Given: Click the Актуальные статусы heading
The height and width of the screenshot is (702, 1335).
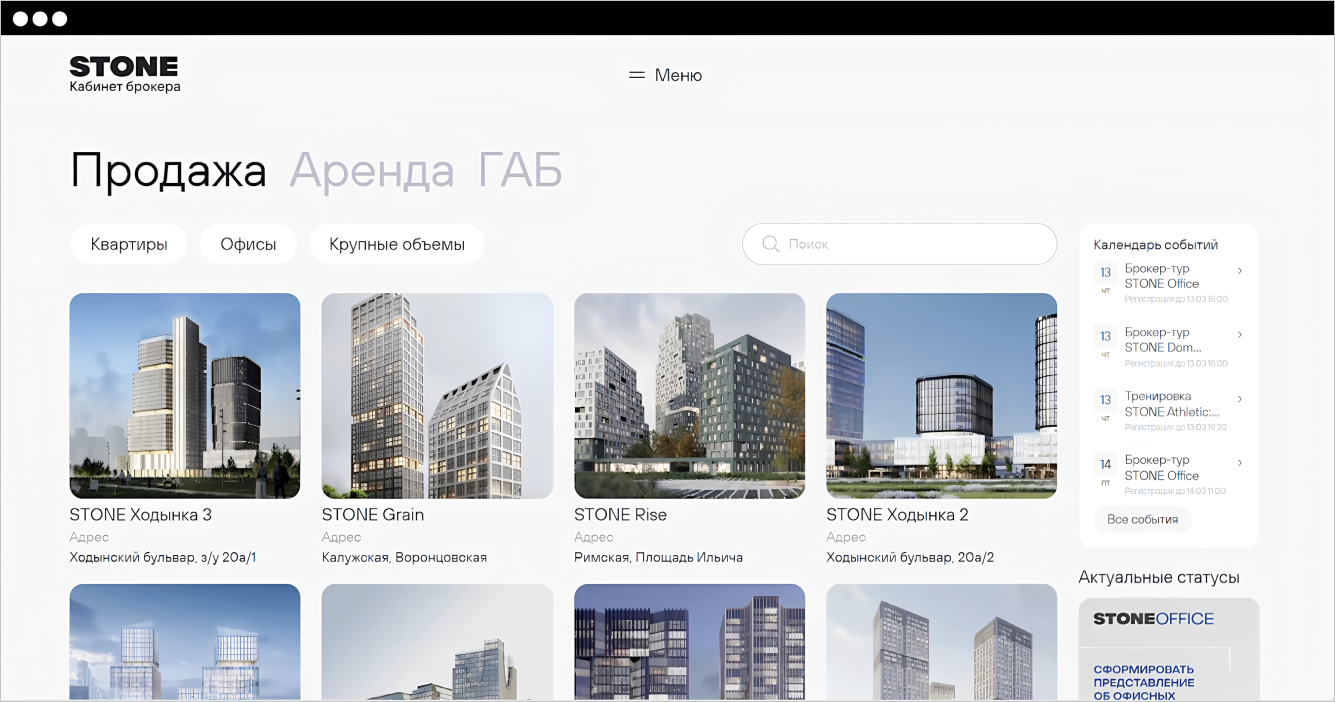Looking at the screenshot, I should point(1159,577).
